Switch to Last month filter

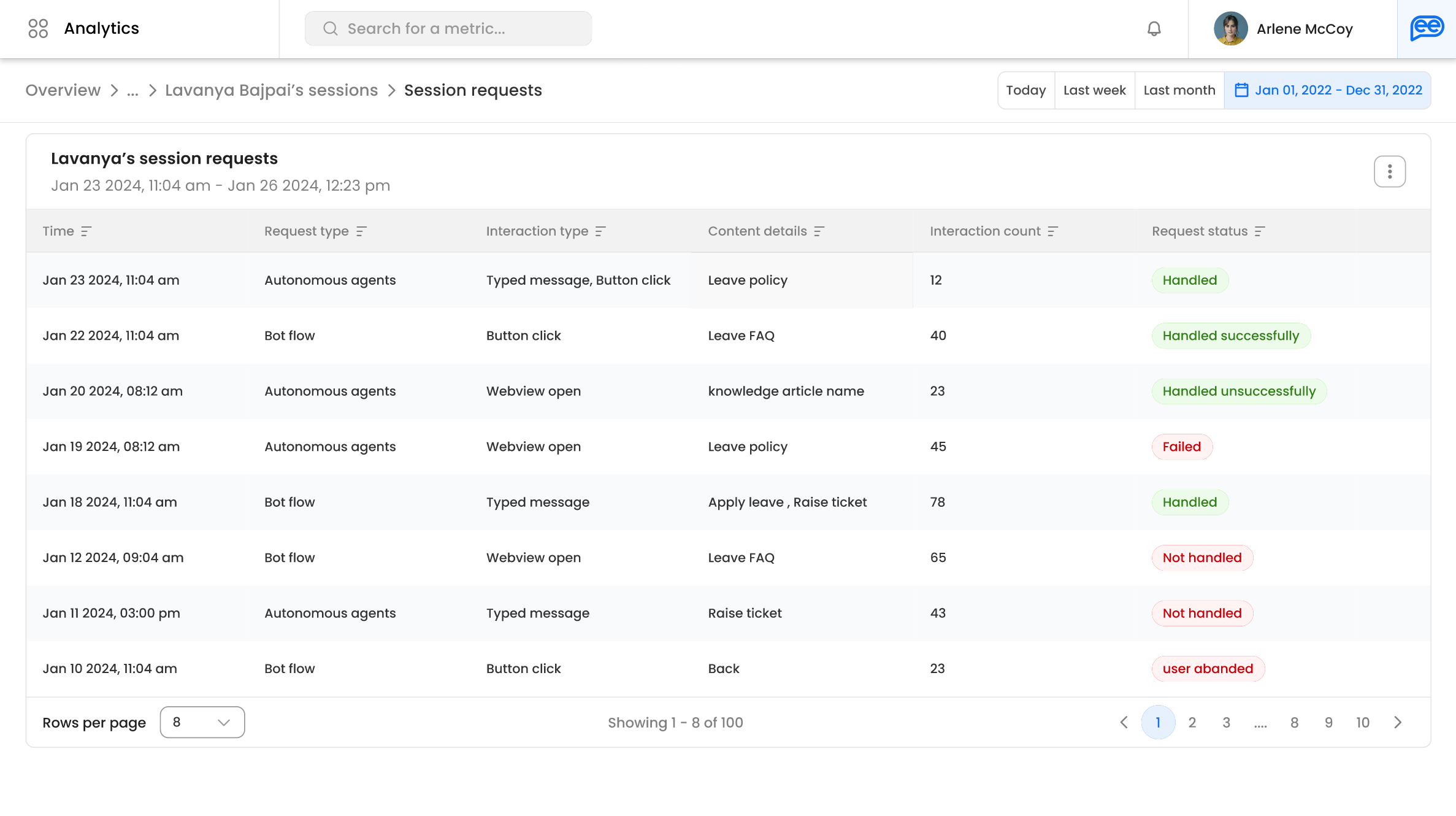pos(1179,90)
